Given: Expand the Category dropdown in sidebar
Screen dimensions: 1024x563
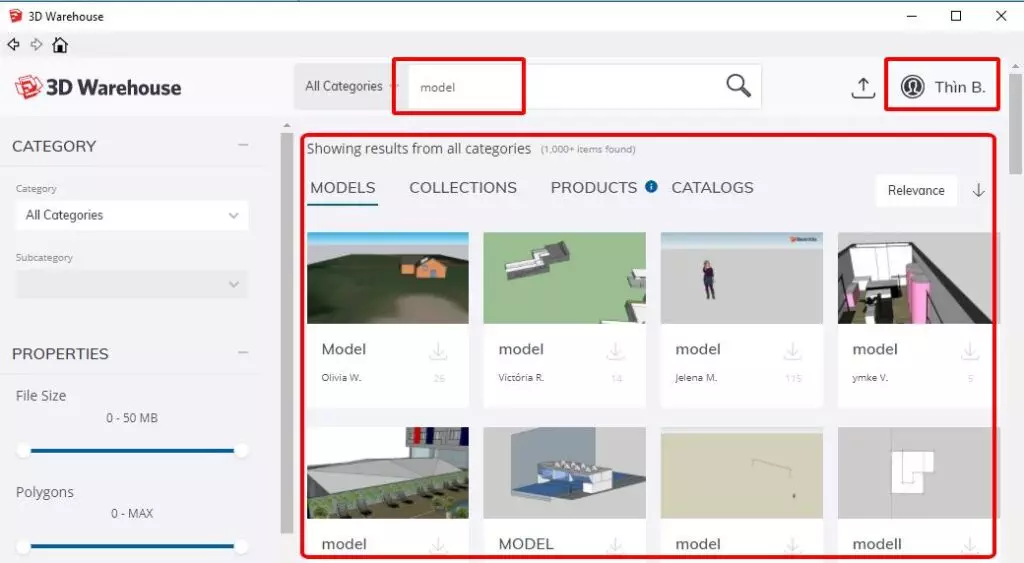Looking at the screenshot, I should (131, 215).
